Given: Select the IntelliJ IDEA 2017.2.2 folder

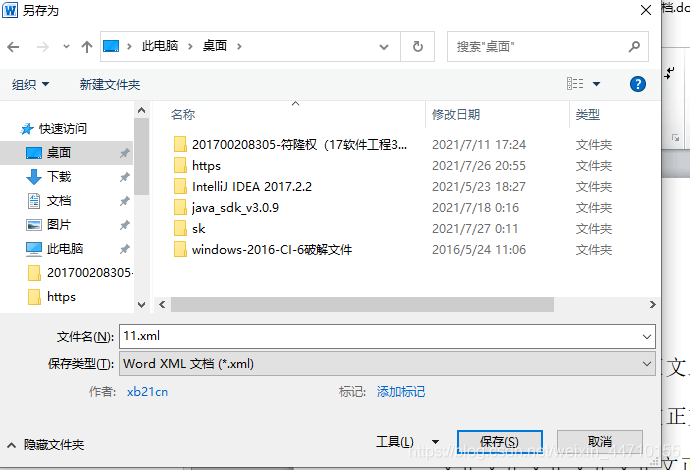Looking at the screenshot, I should 252,187.
